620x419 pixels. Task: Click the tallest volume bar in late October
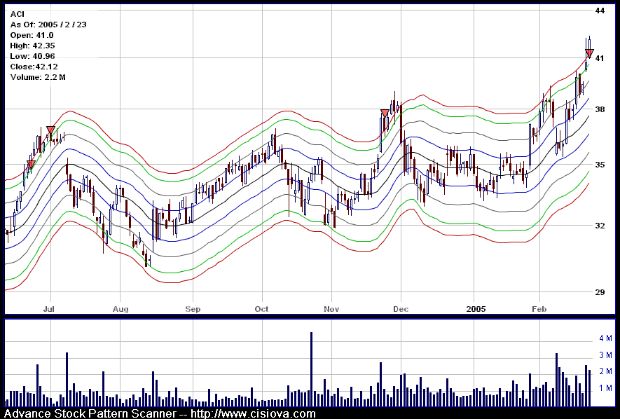pyautogui.click(x=311, y=369)
